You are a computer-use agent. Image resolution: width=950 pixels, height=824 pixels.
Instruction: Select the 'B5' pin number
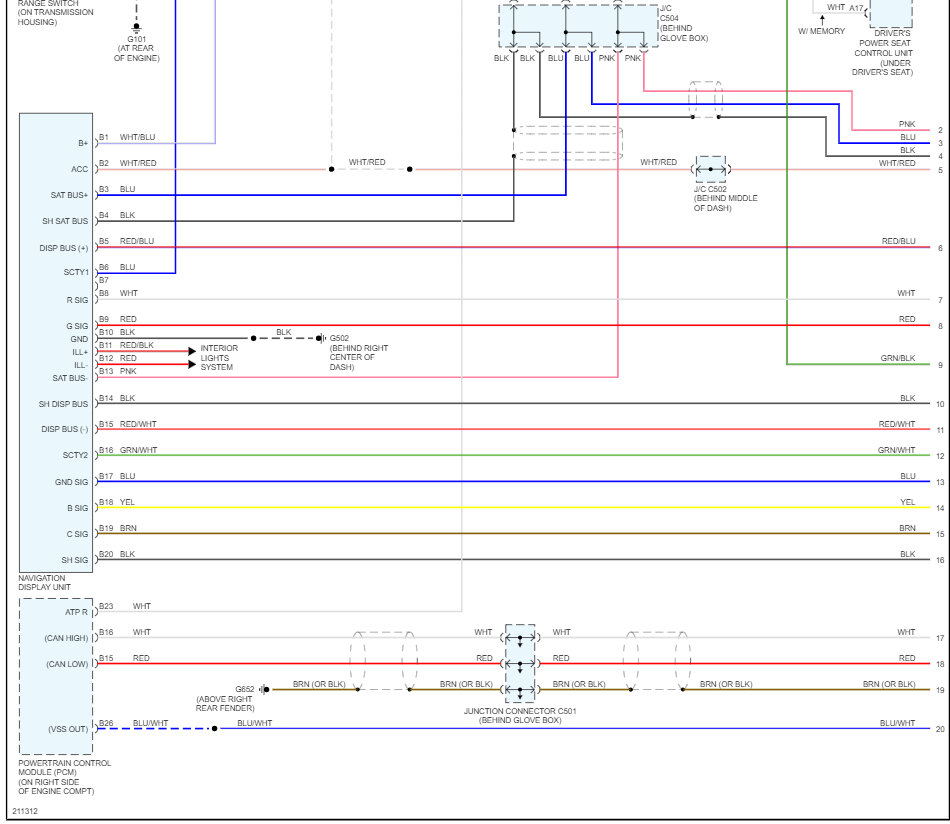pyautogui.click(x=104, y=241)
